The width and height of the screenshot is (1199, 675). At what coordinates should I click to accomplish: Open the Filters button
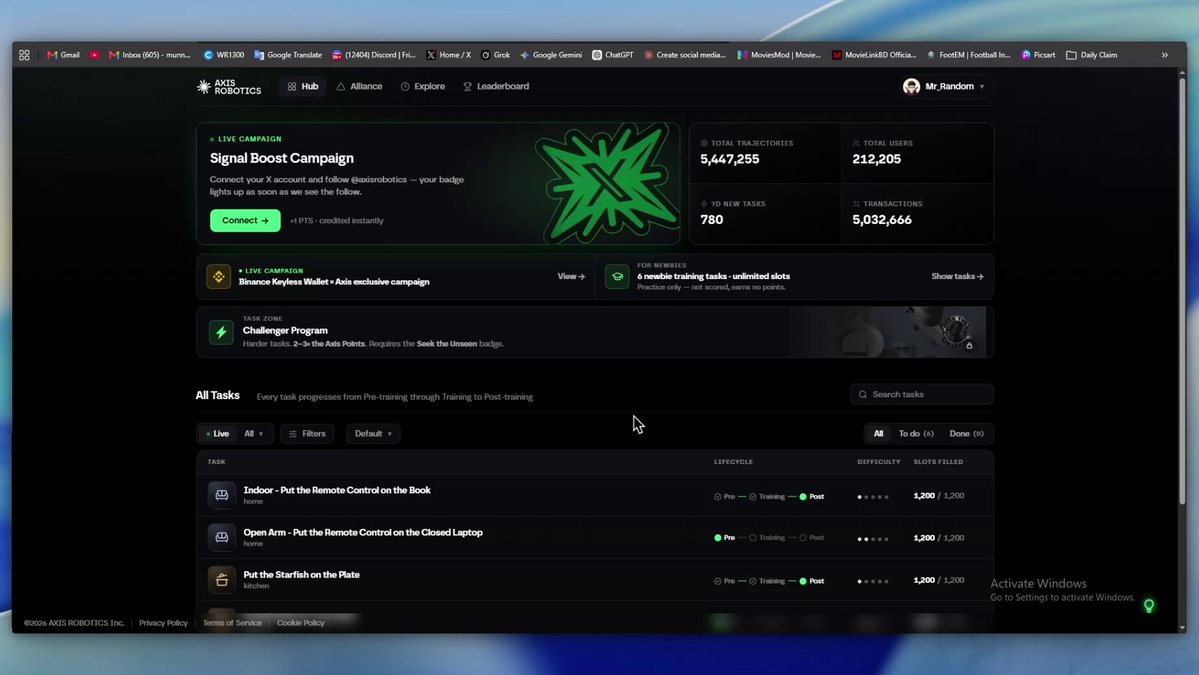(x=307, y=433)
